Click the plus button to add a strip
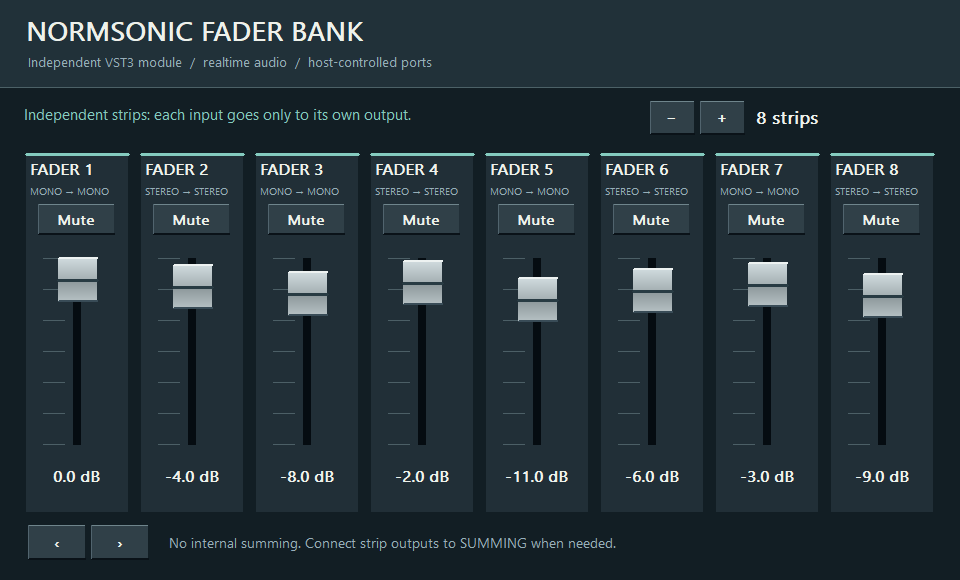960x580 pixels. point(722,118)
